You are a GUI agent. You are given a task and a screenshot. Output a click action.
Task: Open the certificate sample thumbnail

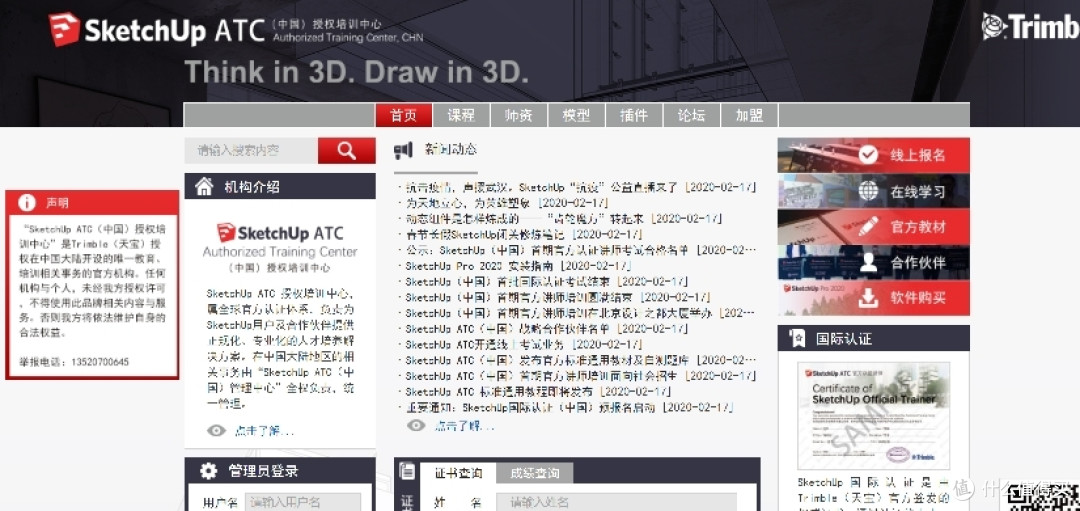click(x=873, y=416)
